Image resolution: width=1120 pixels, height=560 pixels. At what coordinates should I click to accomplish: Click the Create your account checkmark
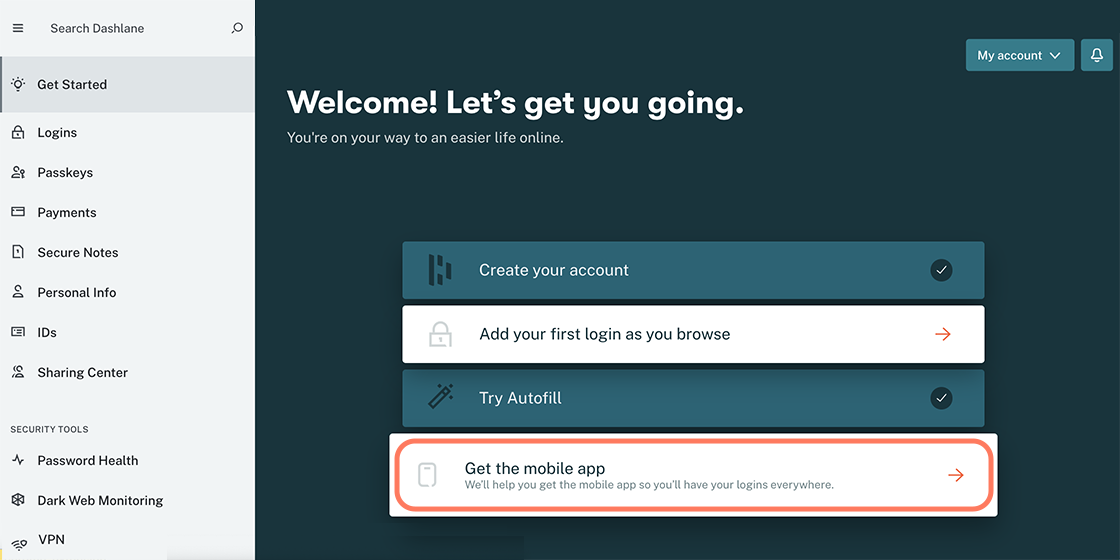coord(941,270)
